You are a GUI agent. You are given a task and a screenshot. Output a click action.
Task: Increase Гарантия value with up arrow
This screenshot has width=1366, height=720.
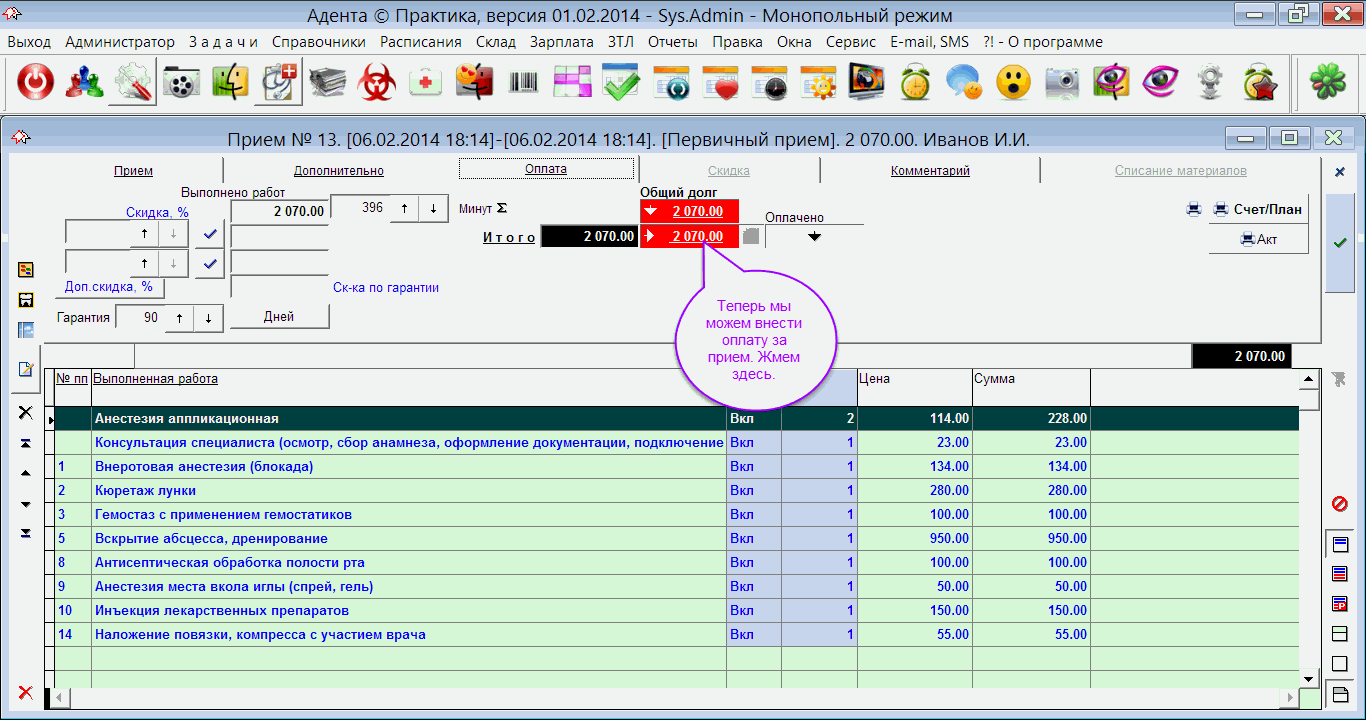point(179,318)
